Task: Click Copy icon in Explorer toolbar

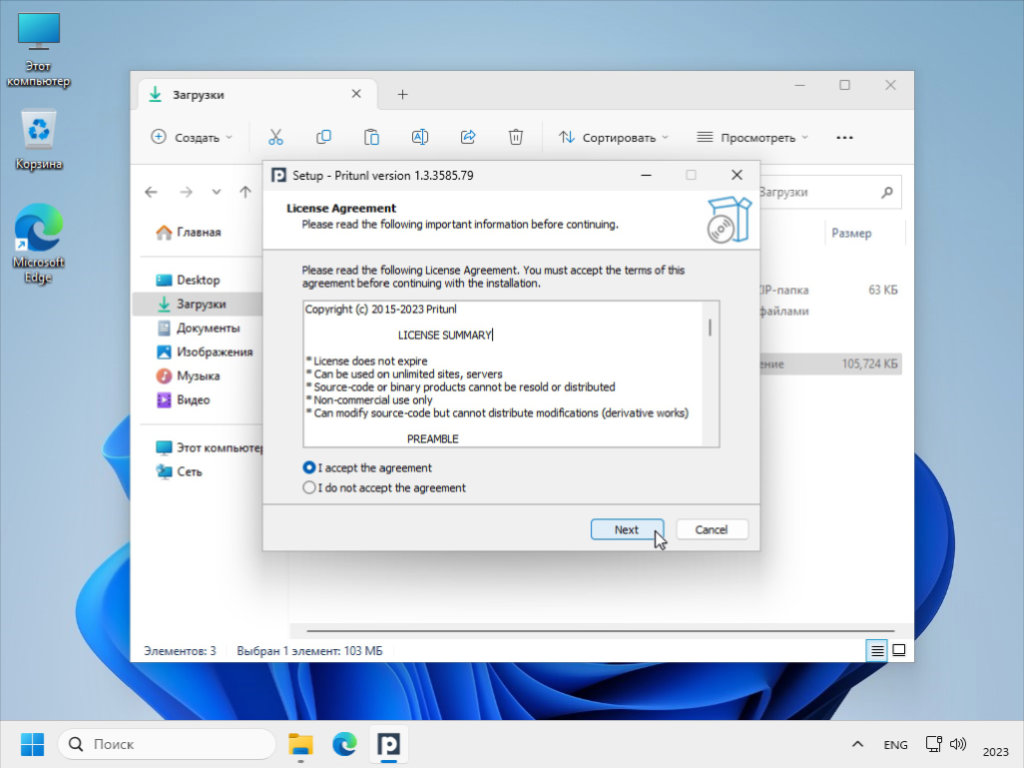Action: click(x=323, y=137)
